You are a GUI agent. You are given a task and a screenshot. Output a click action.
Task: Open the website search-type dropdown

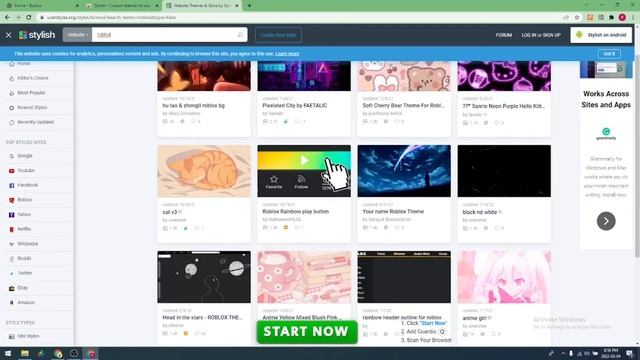[77, 35]
